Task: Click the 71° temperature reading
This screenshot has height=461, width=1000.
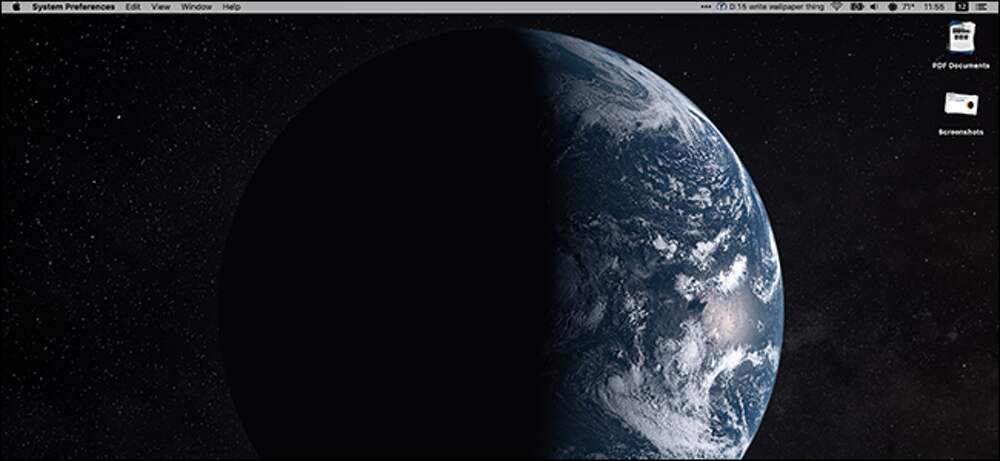Action: click(908, 6)
